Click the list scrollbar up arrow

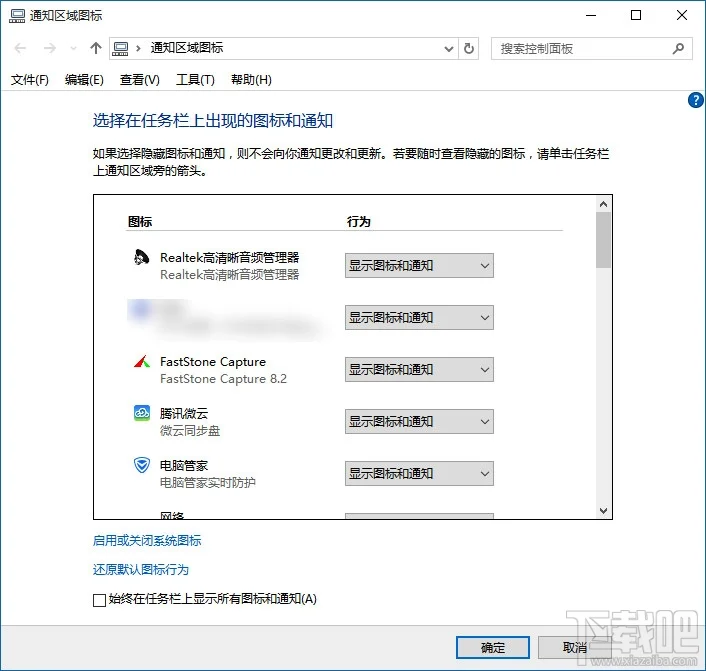[x=603, y=204]
